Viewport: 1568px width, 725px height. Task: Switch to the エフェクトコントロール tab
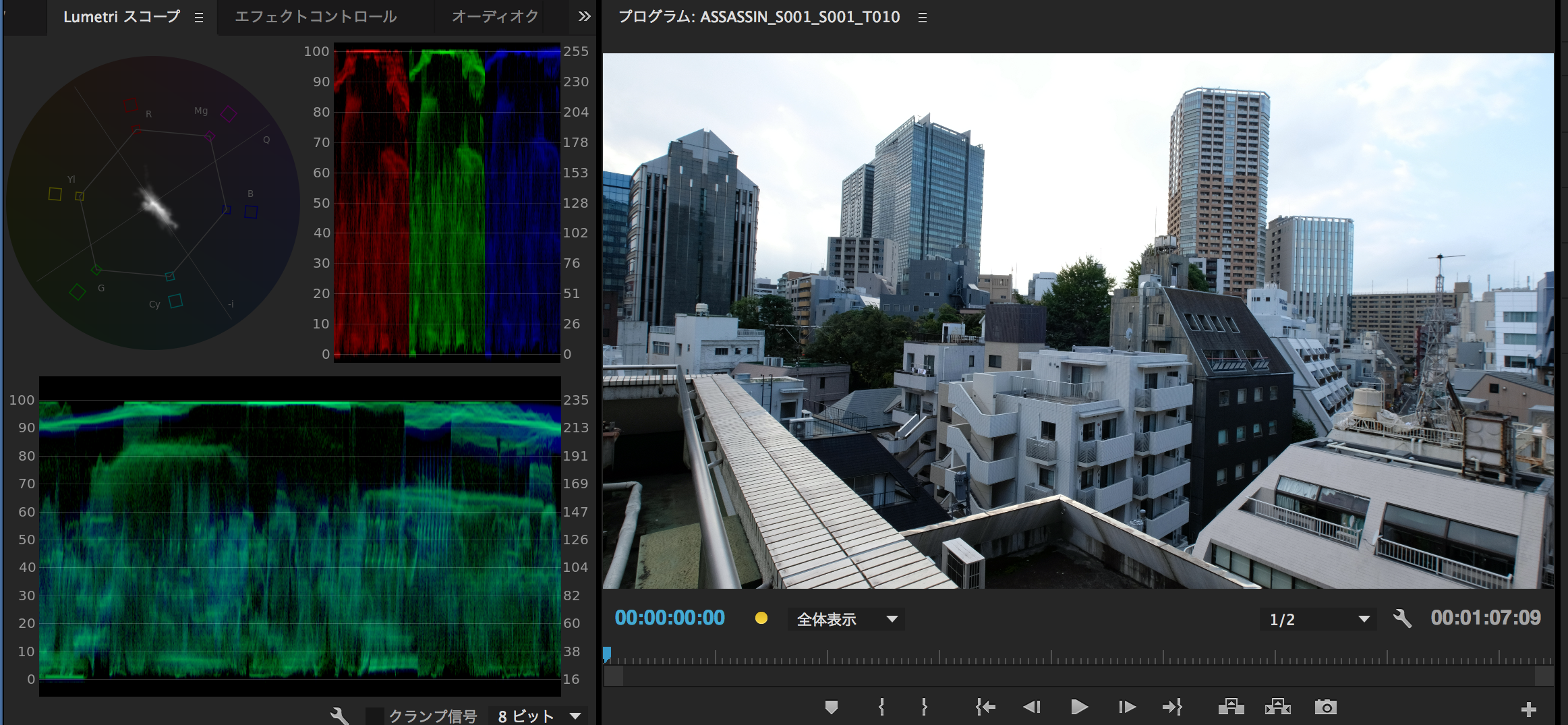[x=316, y=17]
